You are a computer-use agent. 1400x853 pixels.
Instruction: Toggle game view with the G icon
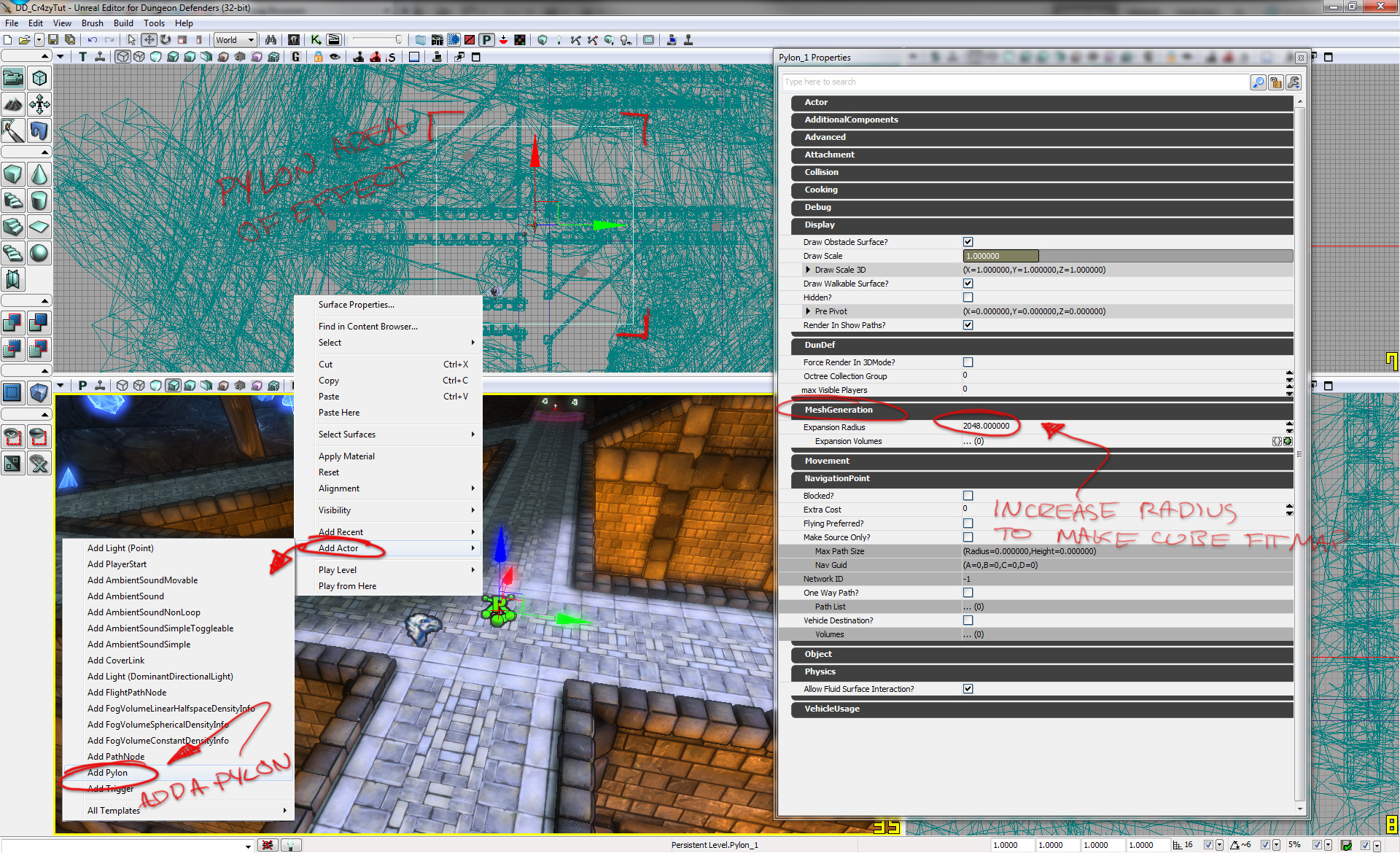[x=295, y=57]
